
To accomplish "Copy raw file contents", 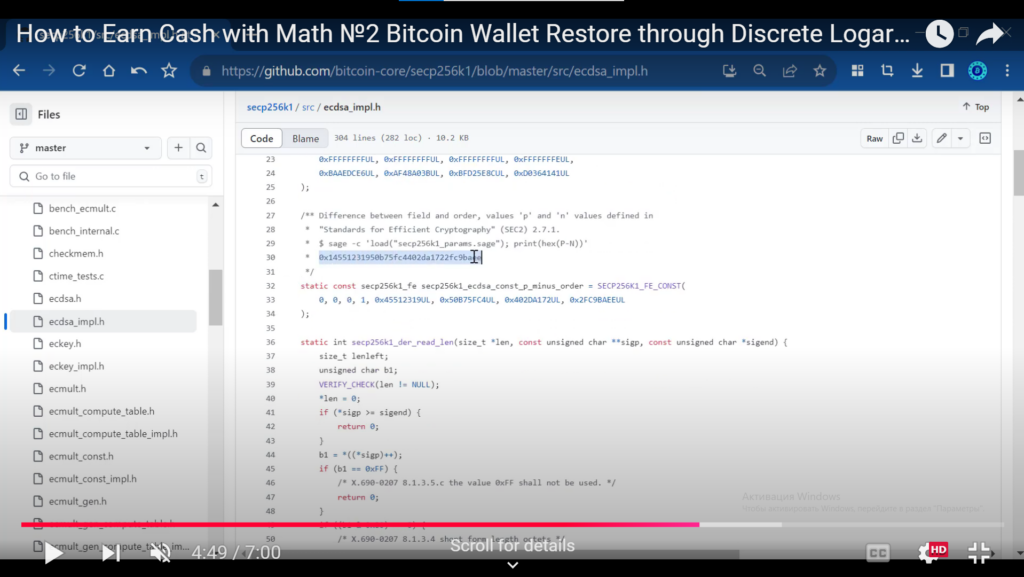I will pos(899,138).
